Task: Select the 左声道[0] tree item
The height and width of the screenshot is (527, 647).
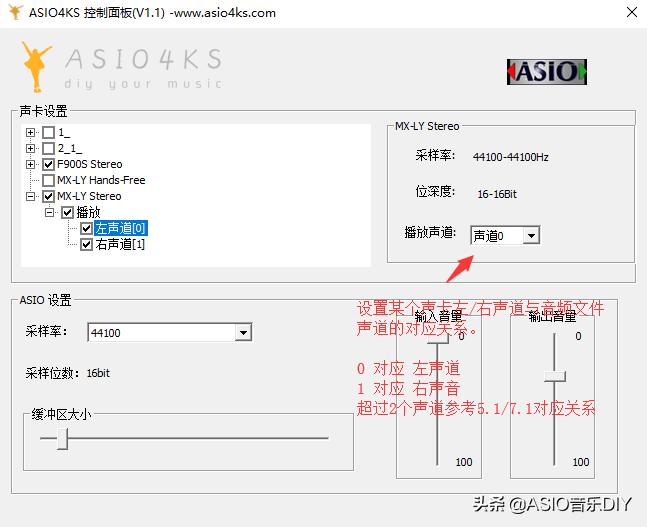Action: [x=120, y=228]
